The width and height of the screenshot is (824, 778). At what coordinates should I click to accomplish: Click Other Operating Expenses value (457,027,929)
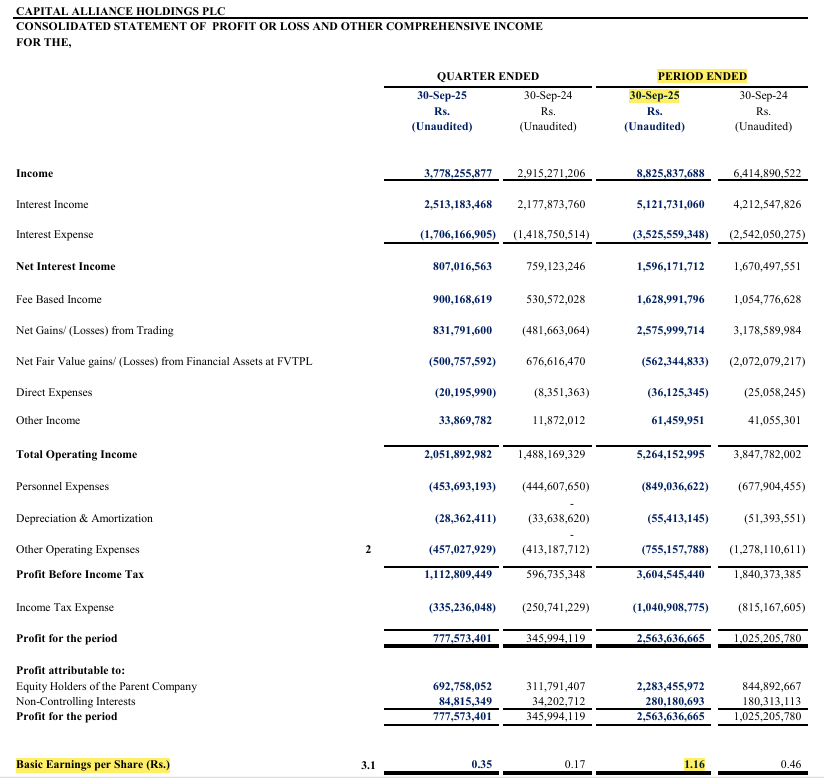[x=462, y=550]
